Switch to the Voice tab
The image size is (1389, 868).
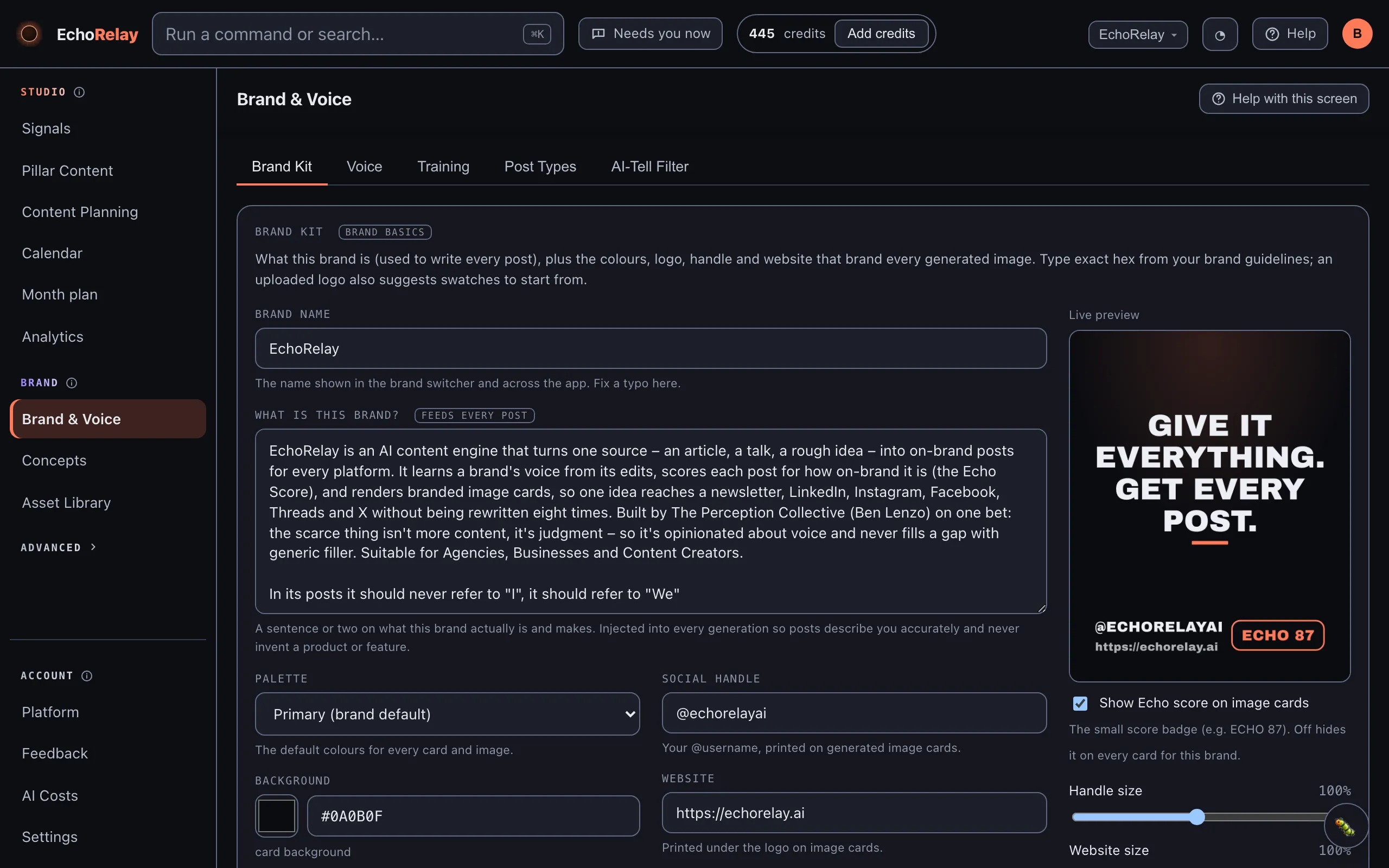click(x=365, y=167)
